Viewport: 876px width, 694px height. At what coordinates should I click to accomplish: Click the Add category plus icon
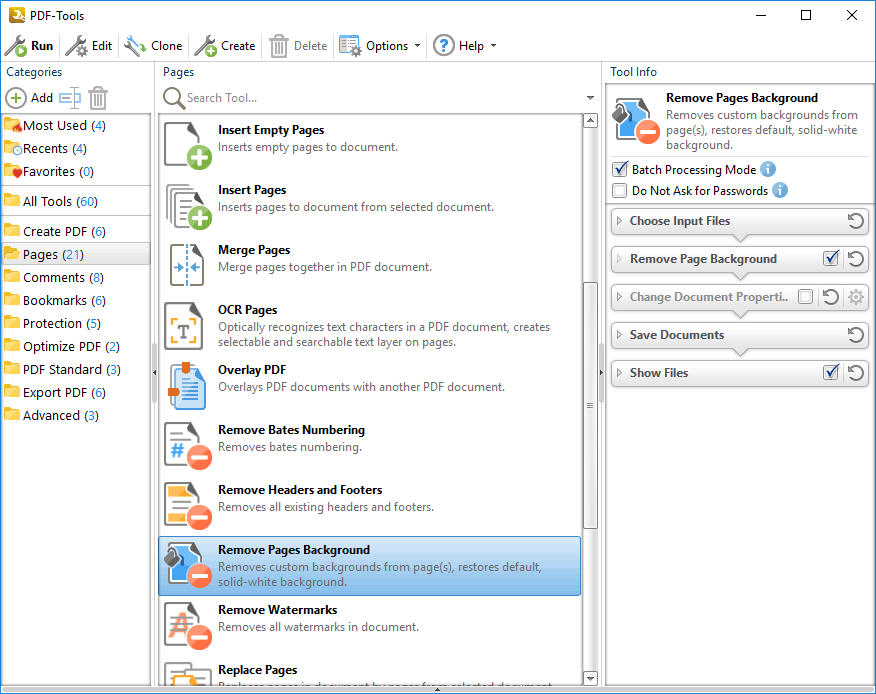pos(17,98)
